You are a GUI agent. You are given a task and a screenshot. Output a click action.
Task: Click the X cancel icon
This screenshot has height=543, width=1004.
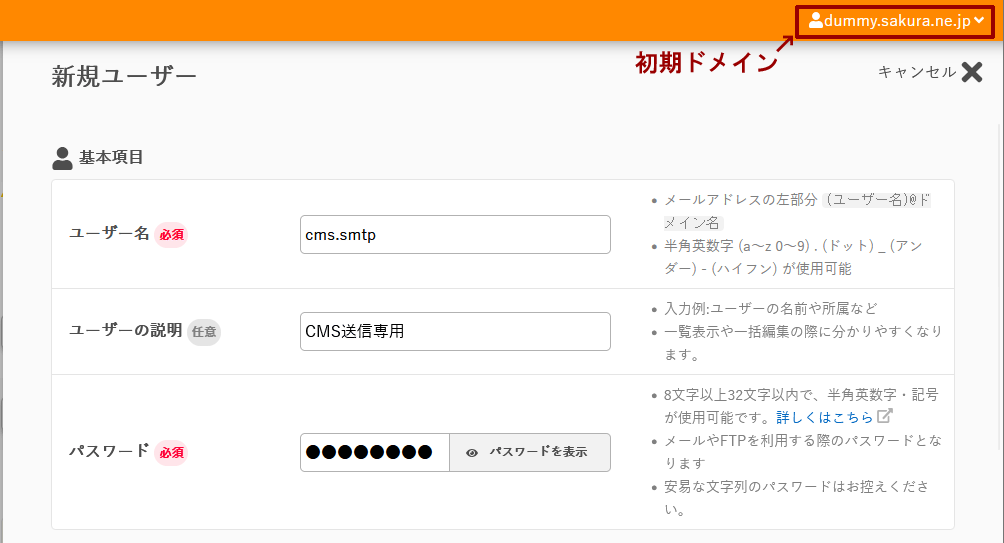point(972,72)
